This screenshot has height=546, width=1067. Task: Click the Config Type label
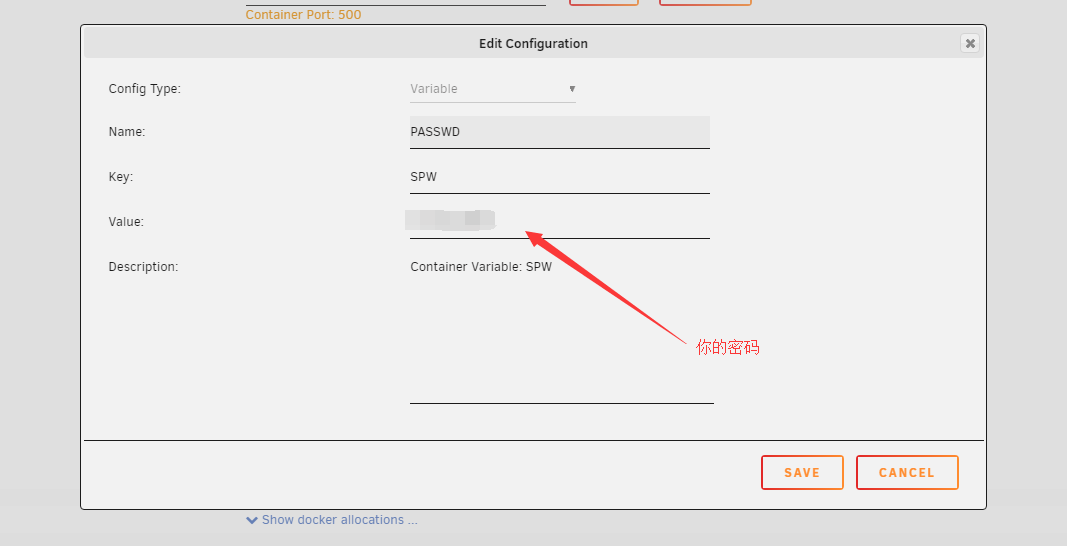pos(145,89)
